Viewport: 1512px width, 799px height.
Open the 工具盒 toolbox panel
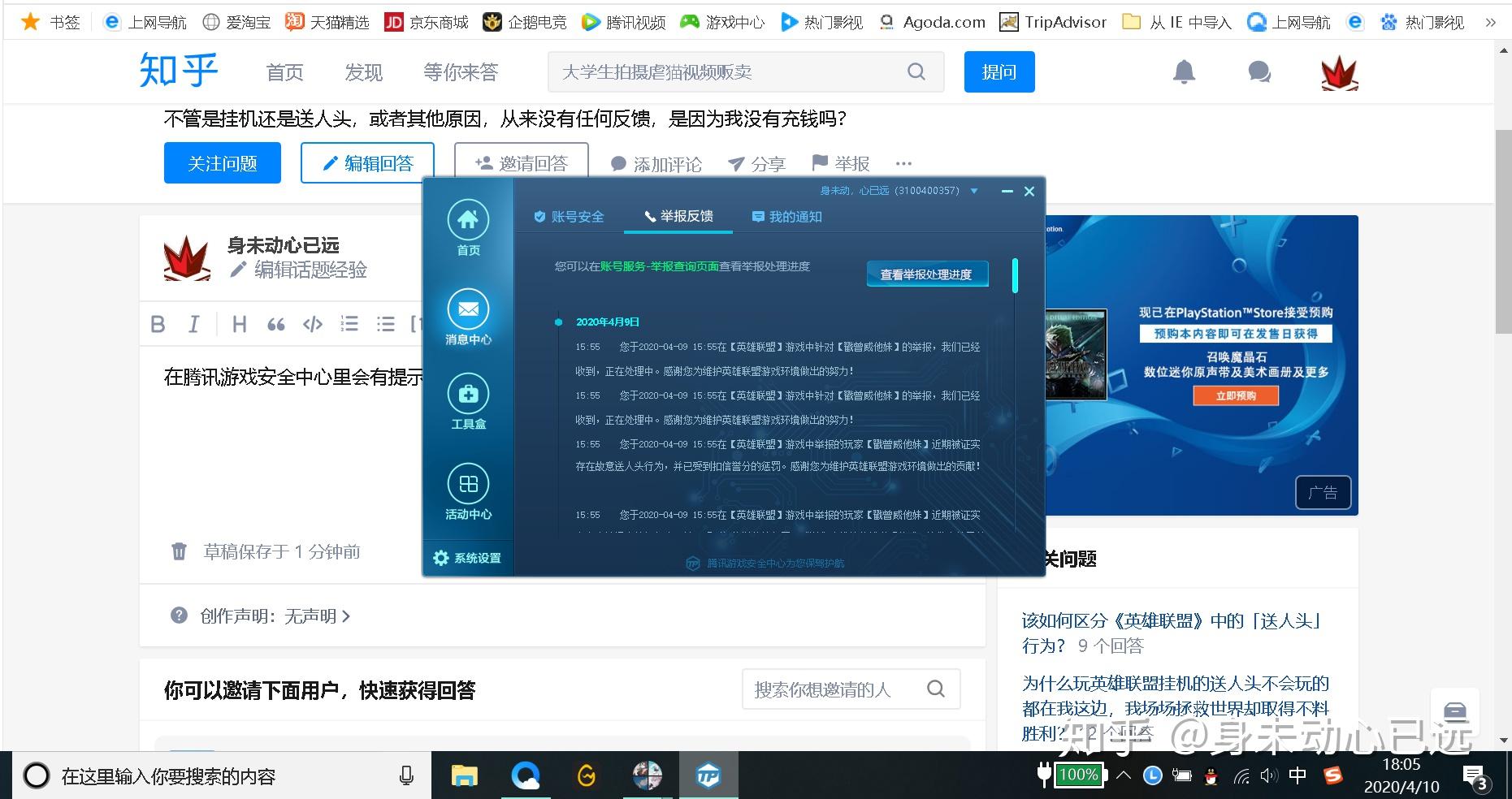pyautogui.click(x=467, y=402)
